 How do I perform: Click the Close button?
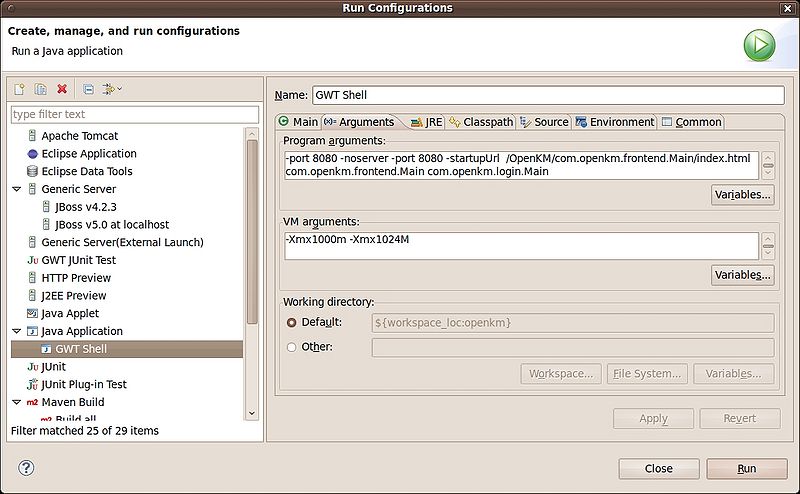[659, 468]
